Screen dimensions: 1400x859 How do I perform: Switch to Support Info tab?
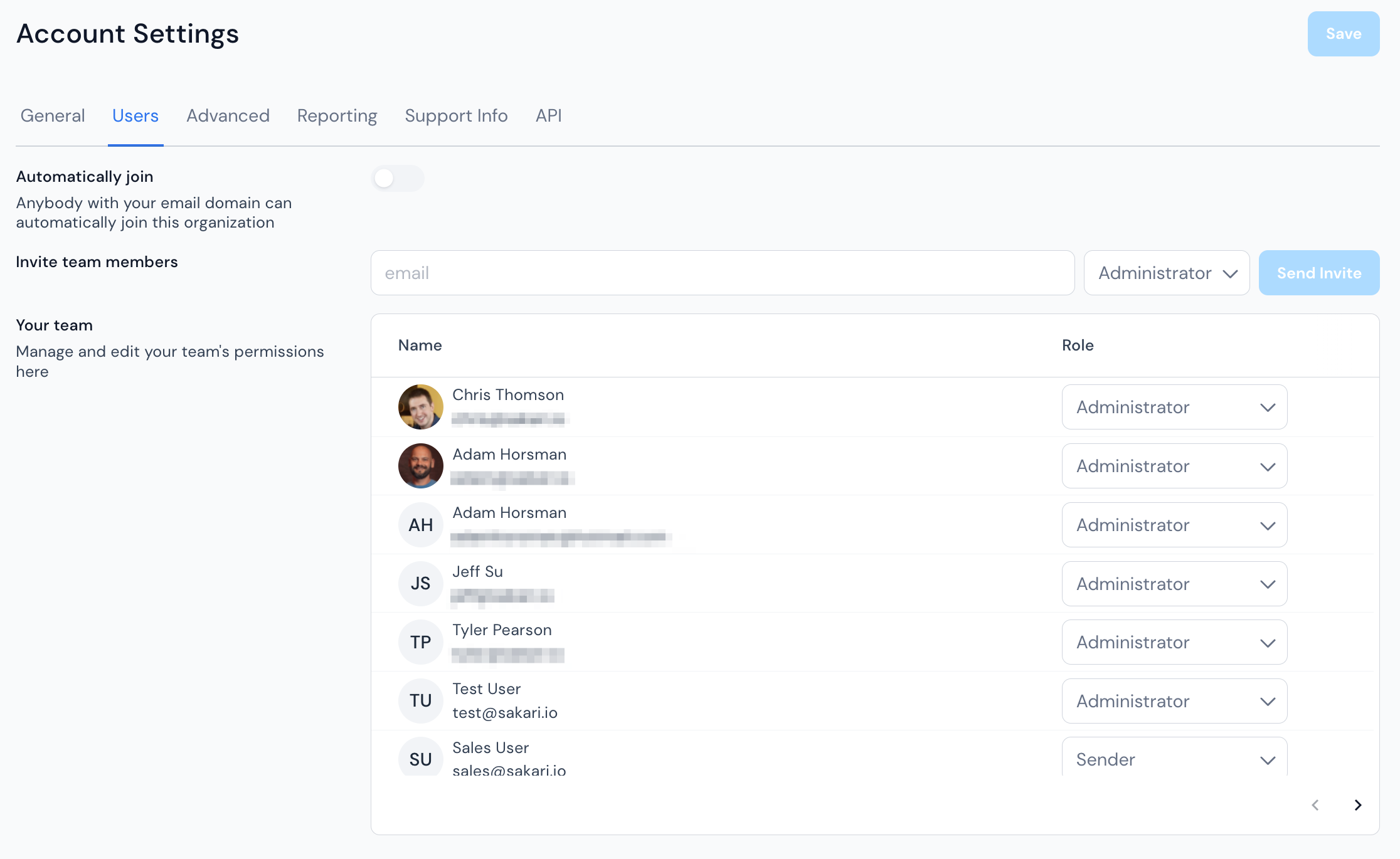pyautogui.click(x=456, y=116)
